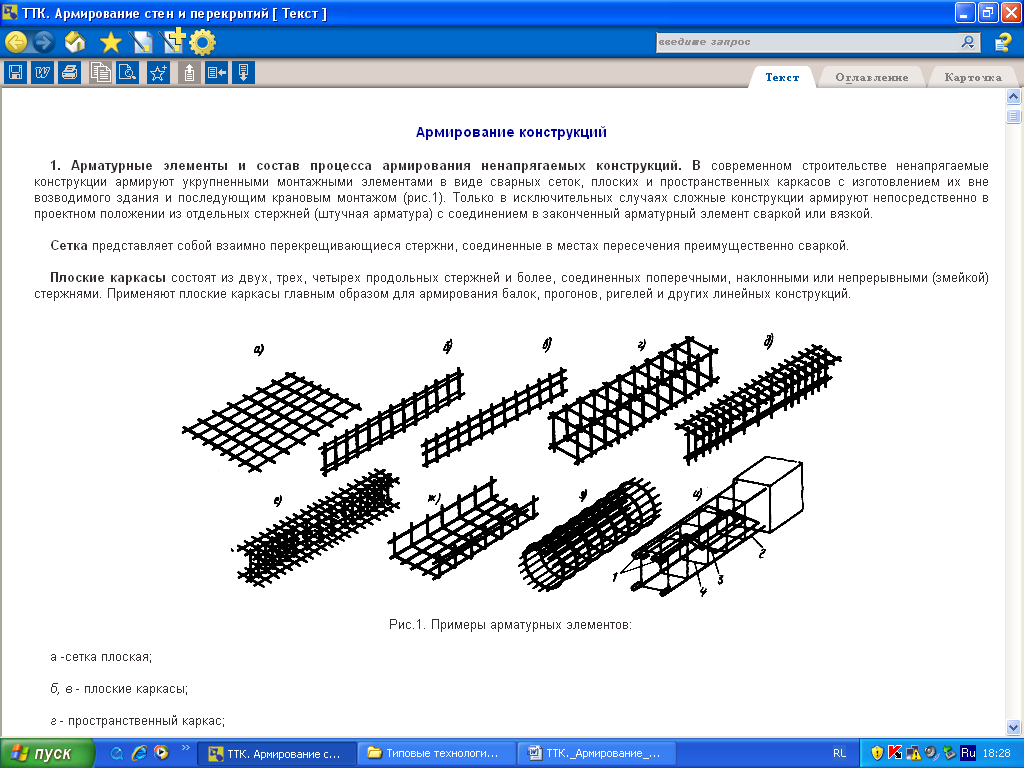Image resolution: width=1024 pixels, height=768 pixels.
Task: Print the document with the printer icon
Action: pos(69,72)
